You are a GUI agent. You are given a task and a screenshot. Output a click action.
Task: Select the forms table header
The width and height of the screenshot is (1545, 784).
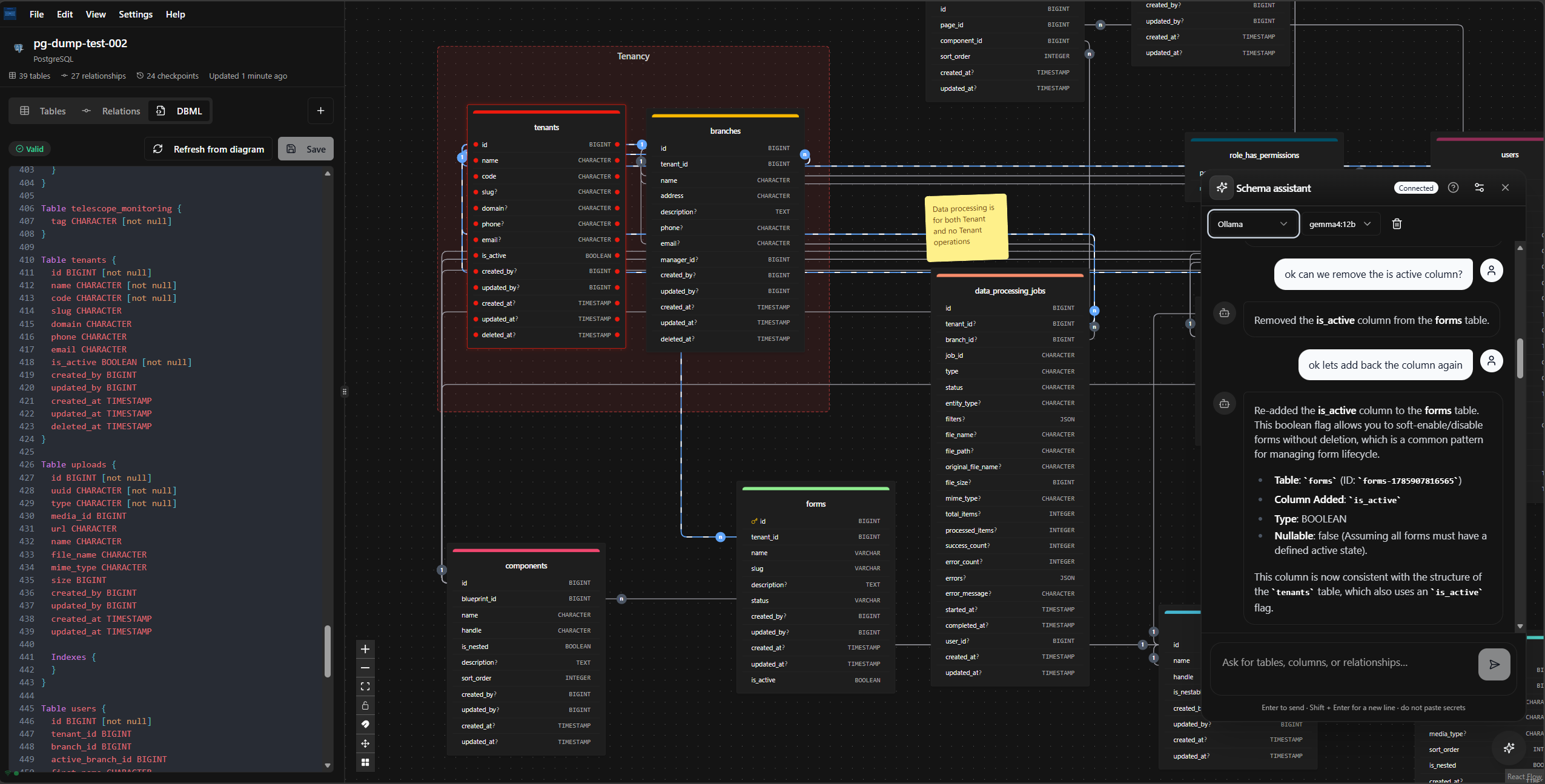coord(816,504)
